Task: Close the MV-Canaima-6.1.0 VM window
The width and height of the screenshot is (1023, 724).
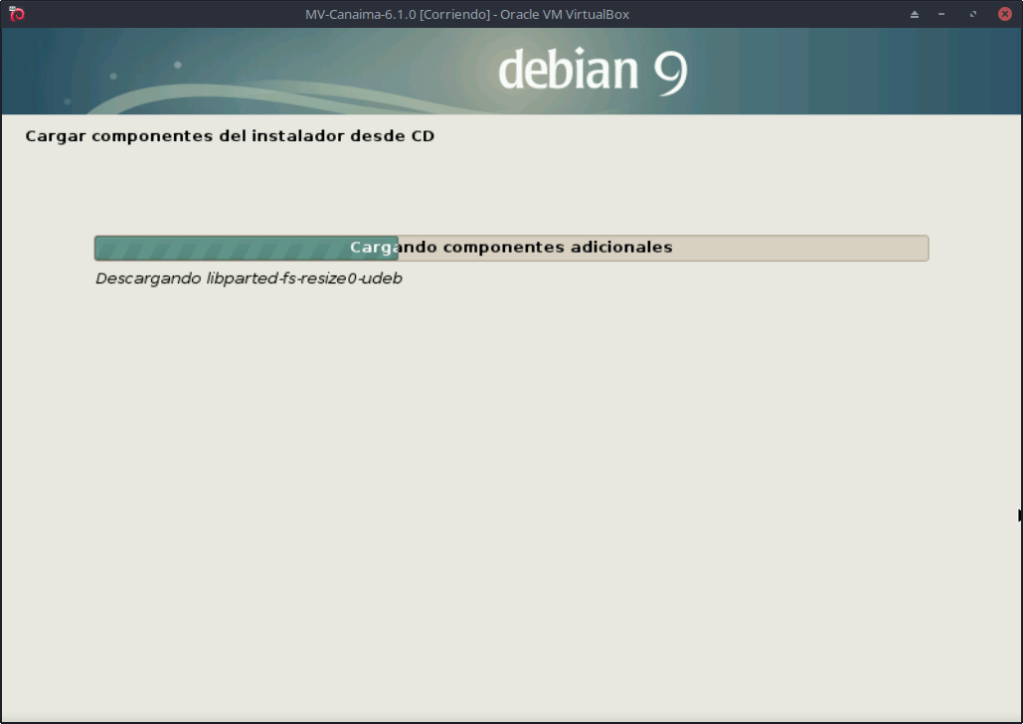Action: tap(1004, 15)
